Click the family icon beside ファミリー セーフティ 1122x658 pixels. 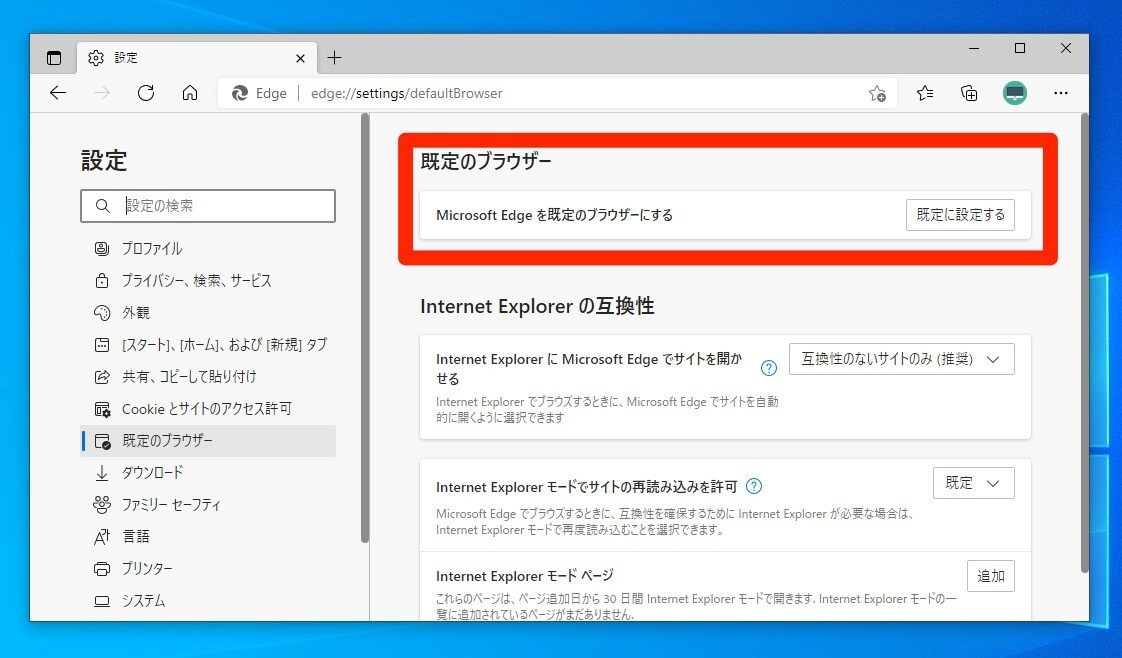[102, 504]
